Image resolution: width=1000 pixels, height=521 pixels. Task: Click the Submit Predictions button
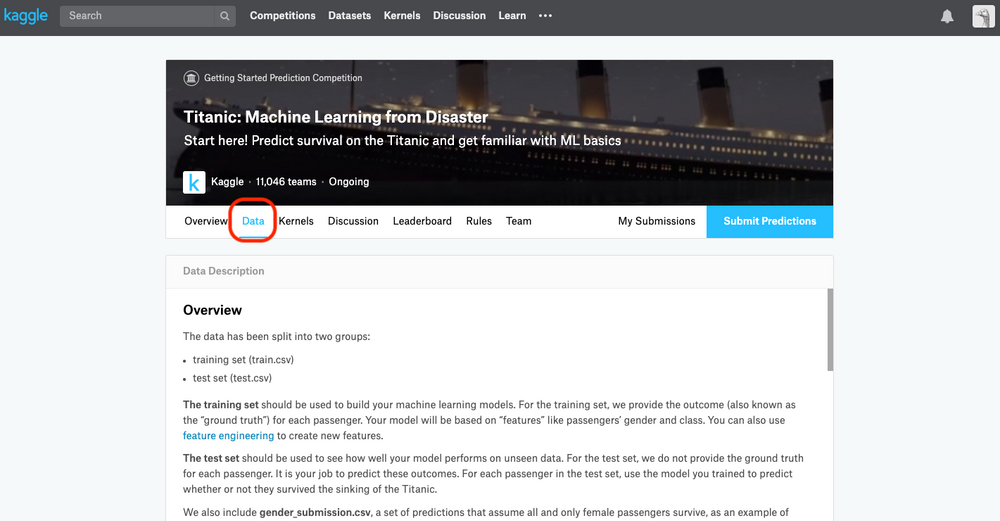pos(770,221)
